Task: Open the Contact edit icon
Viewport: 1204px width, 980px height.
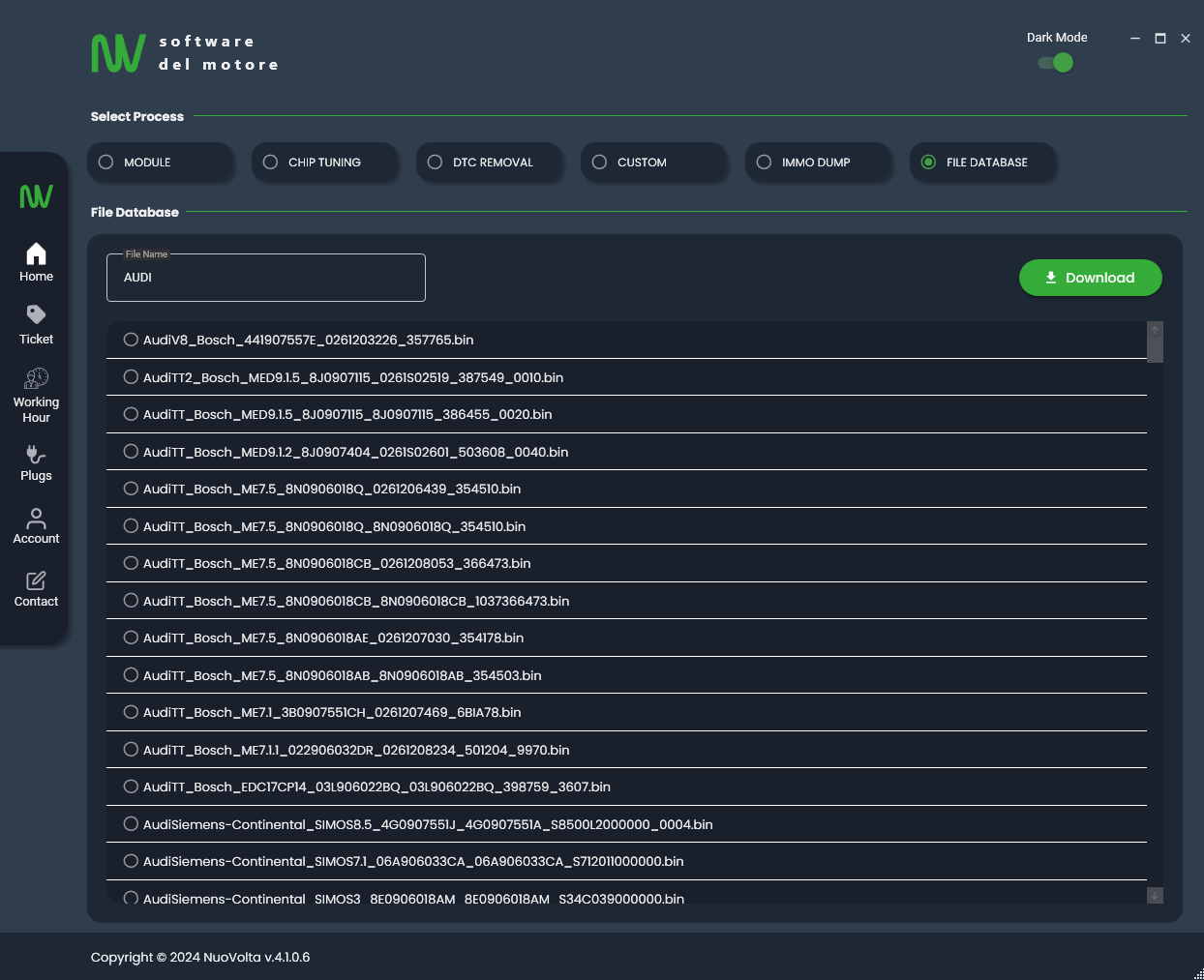Action: click(36, 580)
